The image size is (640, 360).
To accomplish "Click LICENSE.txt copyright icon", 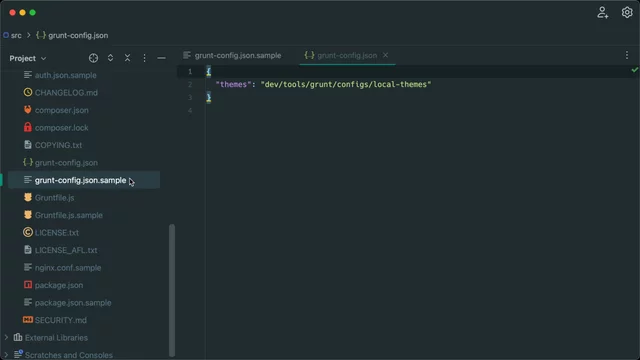I will tap(27, 233).
